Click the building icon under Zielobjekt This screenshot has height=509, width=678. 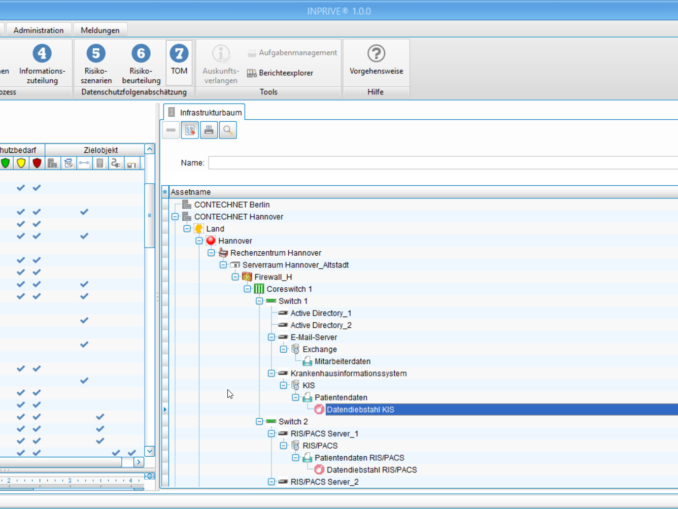[x=52, y=163]
